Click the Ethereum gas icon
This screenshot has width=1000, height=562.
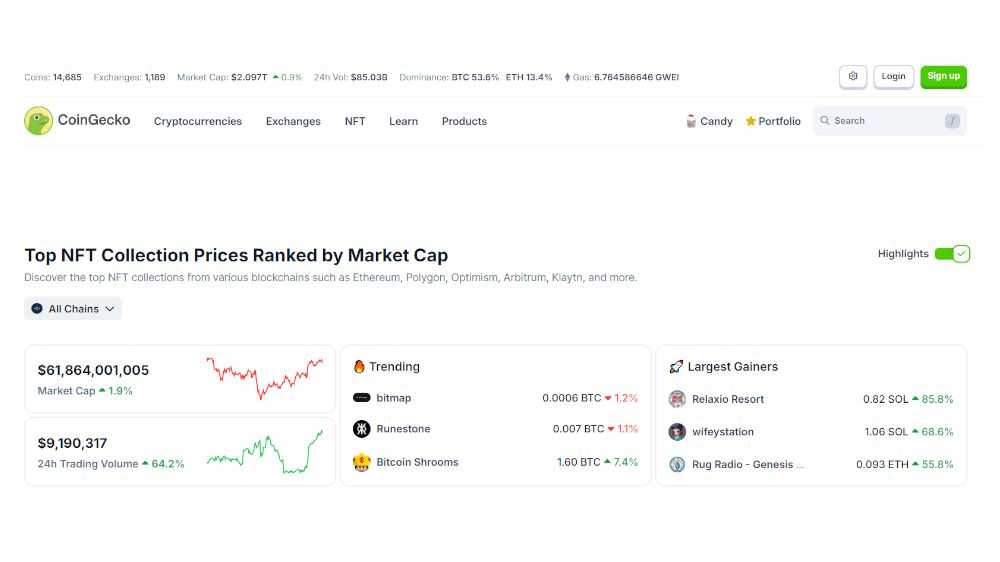pos(567,77)
